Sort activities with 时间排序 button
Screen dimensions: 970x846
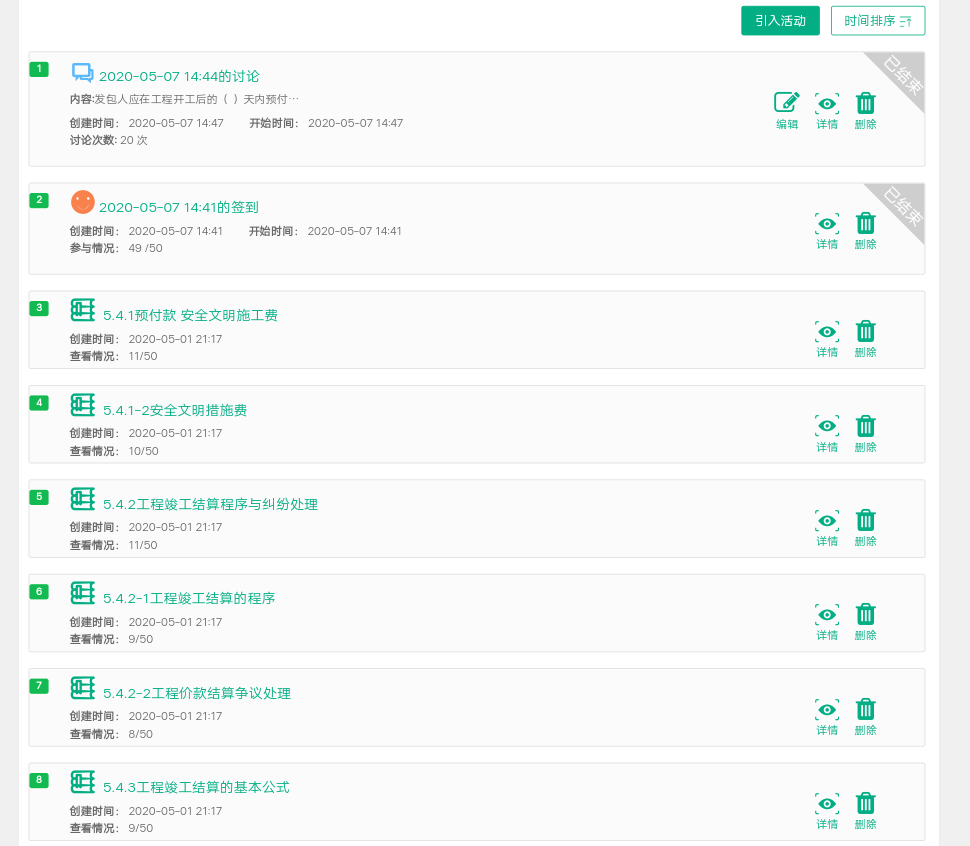878,21
